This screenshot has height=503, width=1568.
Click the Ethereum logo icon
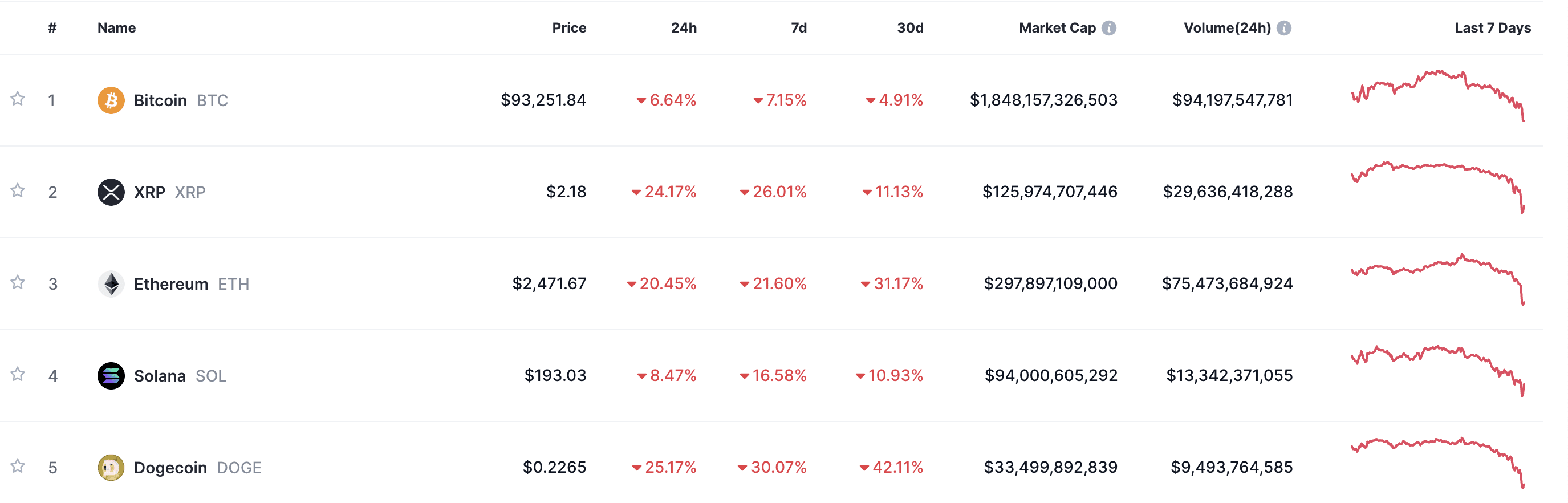[111, 284]
